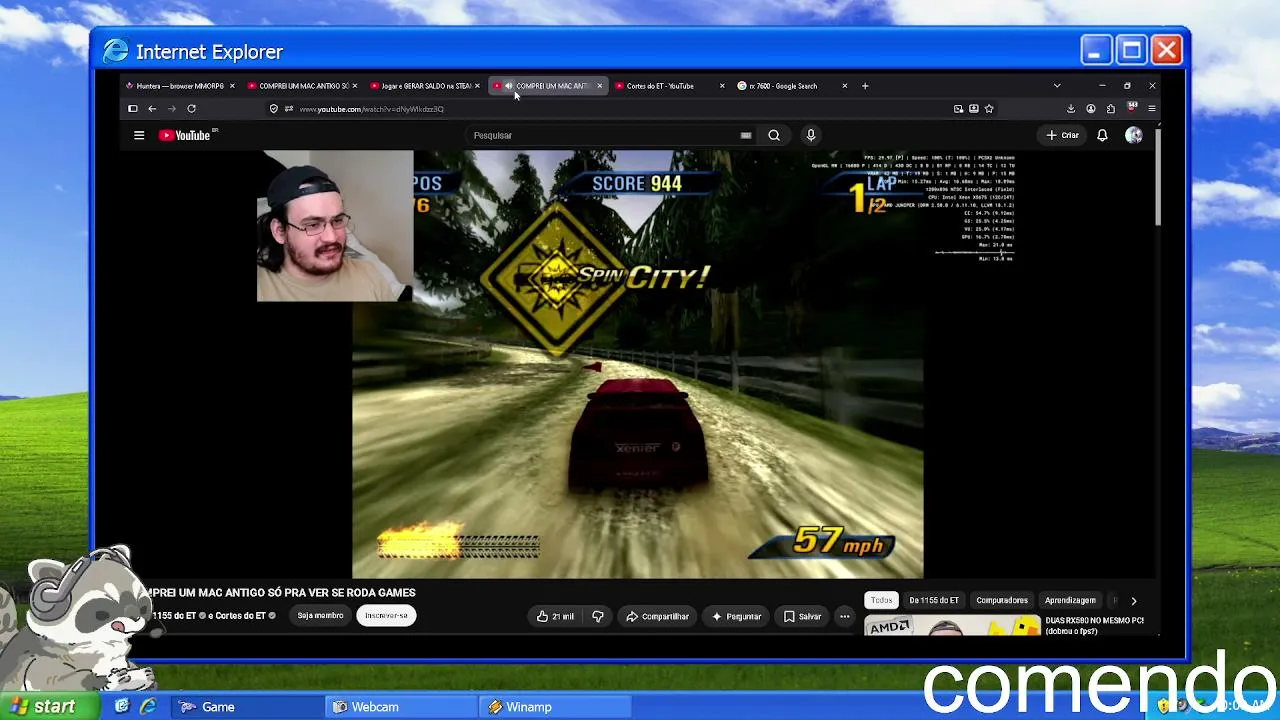Open the browser extensions puzzle icon
Image resolution: width=1280 pixels, height=720 pixels.
[x=1111, y=109]
